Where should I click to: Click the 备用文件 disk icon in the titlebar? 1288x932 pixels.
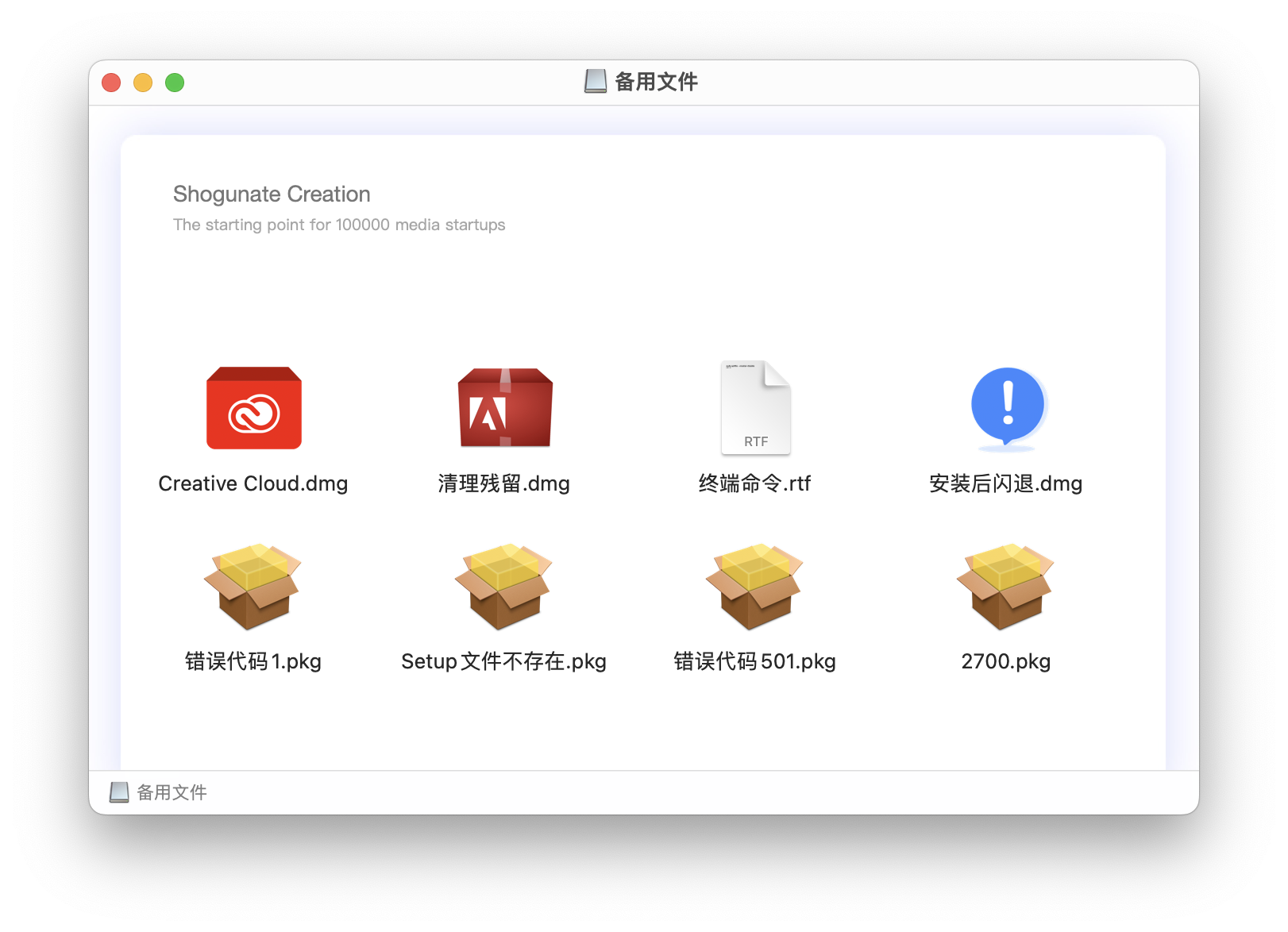point(593,80)
